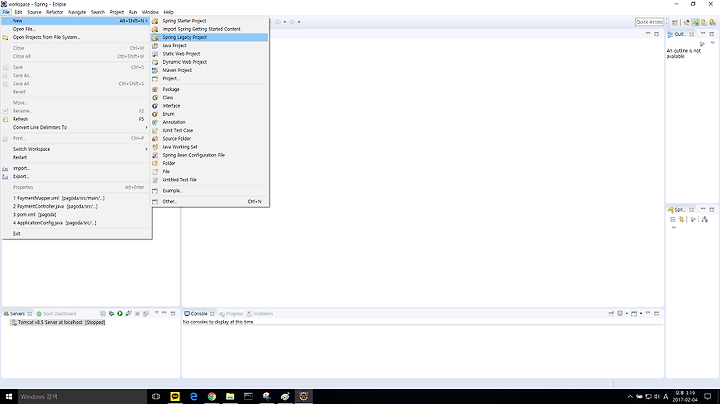
Task: Click the Folder icon in the submenu
Action: [x=155, y=163]
